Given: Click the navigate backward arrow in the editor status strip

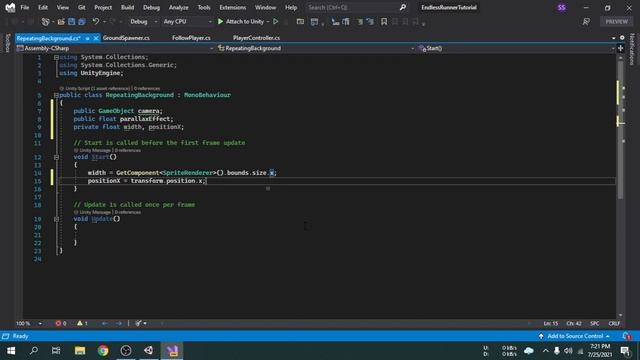Looking at the screenshot, I should point(104,323).
